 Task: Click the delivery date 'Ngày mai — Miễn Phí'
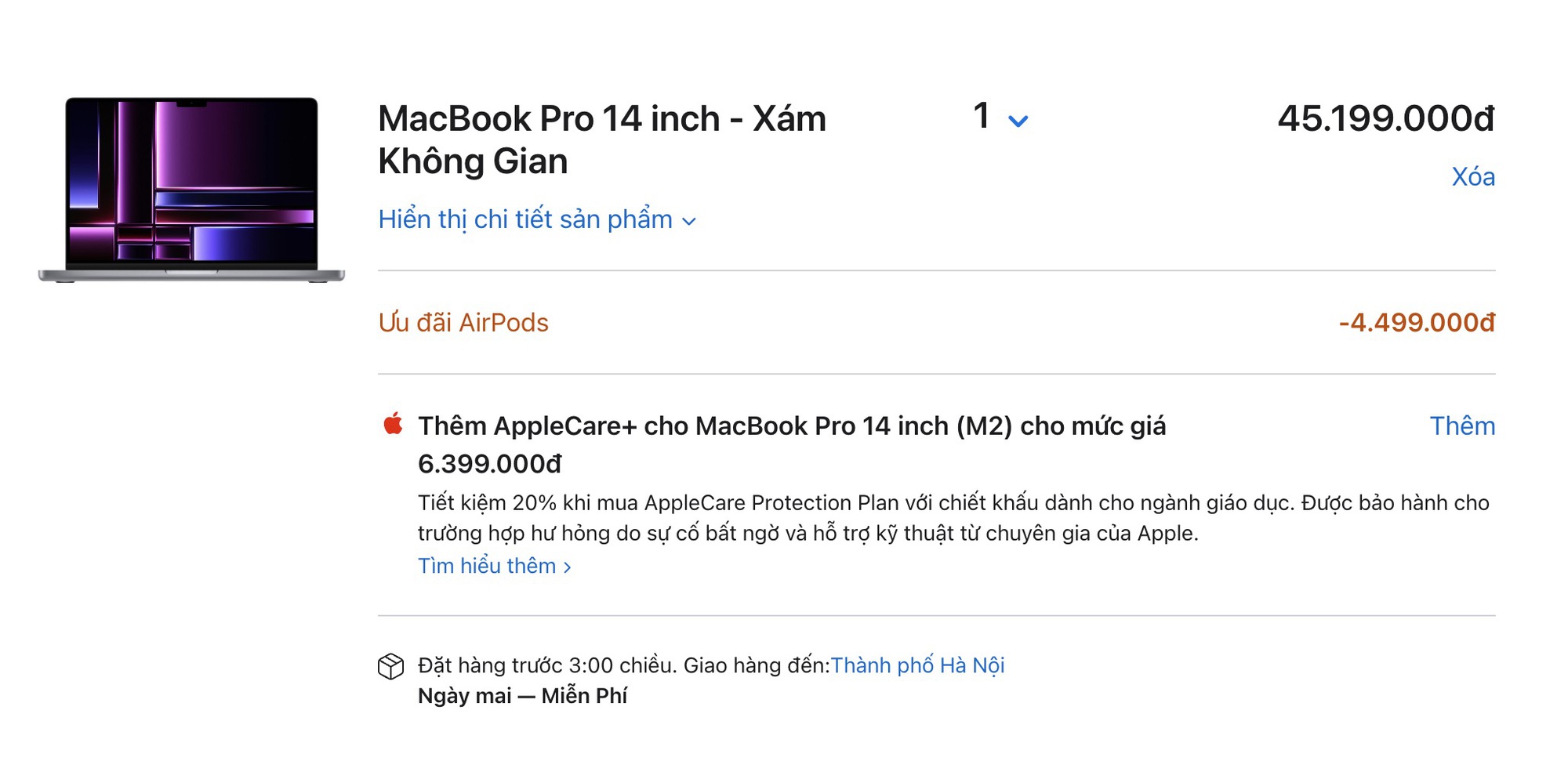point(521,695)
